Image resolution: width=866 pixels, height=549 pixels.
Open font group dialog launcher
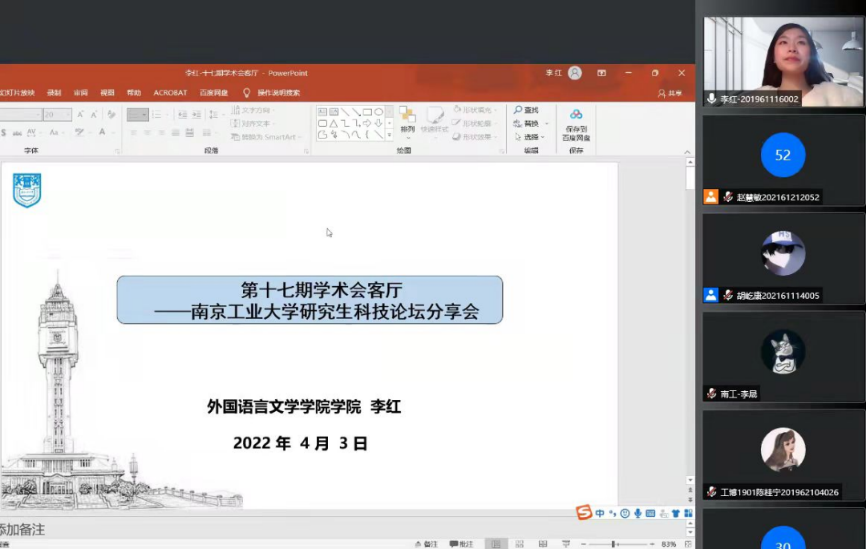pyautogui.click(x=117, y=151)
